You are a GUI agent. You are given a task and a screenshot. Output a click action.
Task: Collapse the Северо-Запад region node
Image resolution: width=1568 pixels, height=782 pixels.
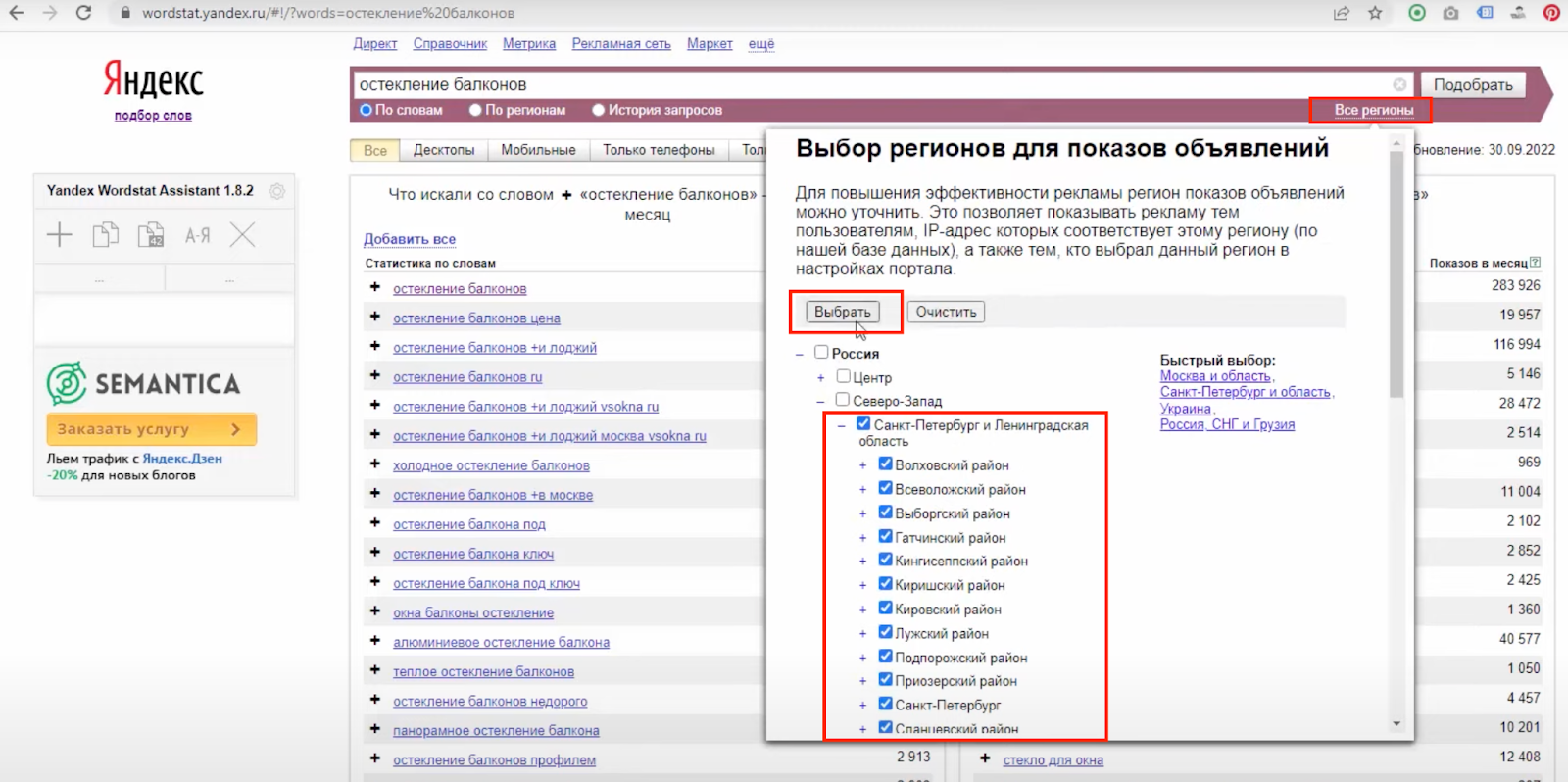[820, 402]
